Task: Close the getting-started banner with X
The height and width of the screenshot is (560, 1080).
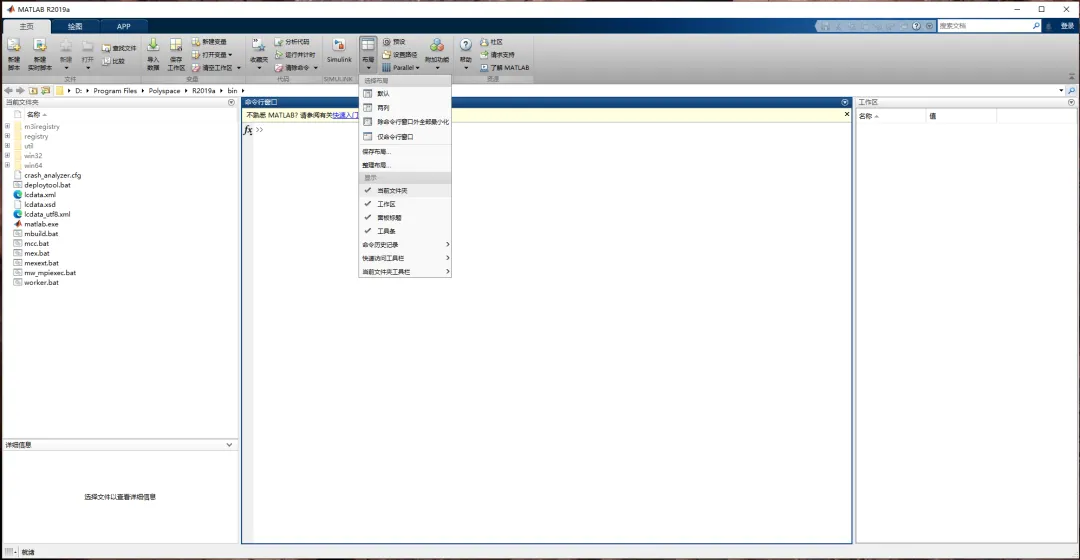Action: [847, 114]
